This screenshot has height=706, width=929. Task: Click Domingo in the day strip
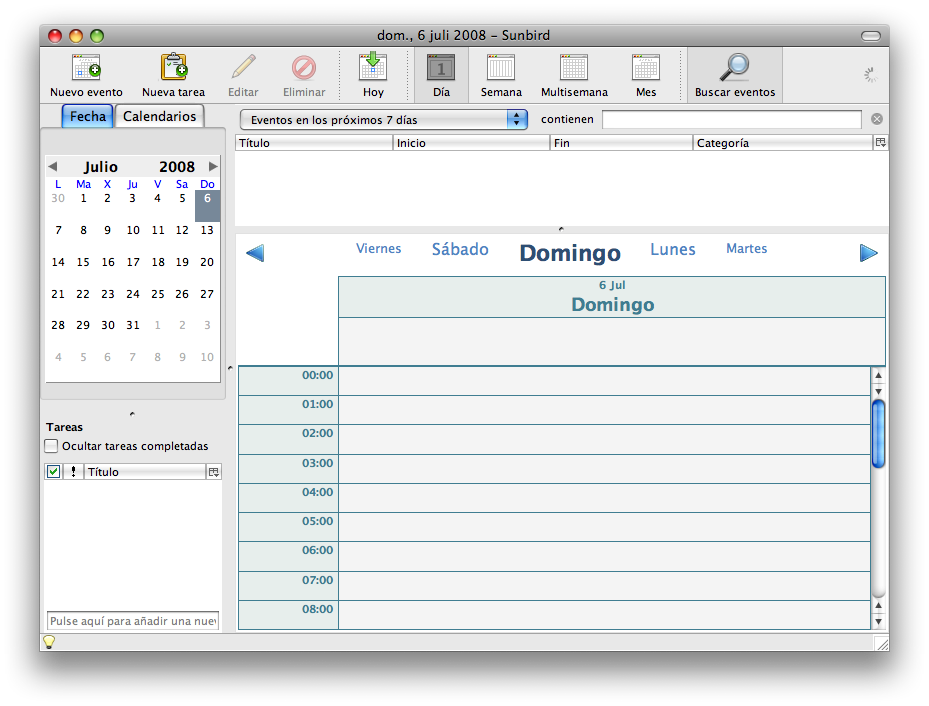coord(570,253)
